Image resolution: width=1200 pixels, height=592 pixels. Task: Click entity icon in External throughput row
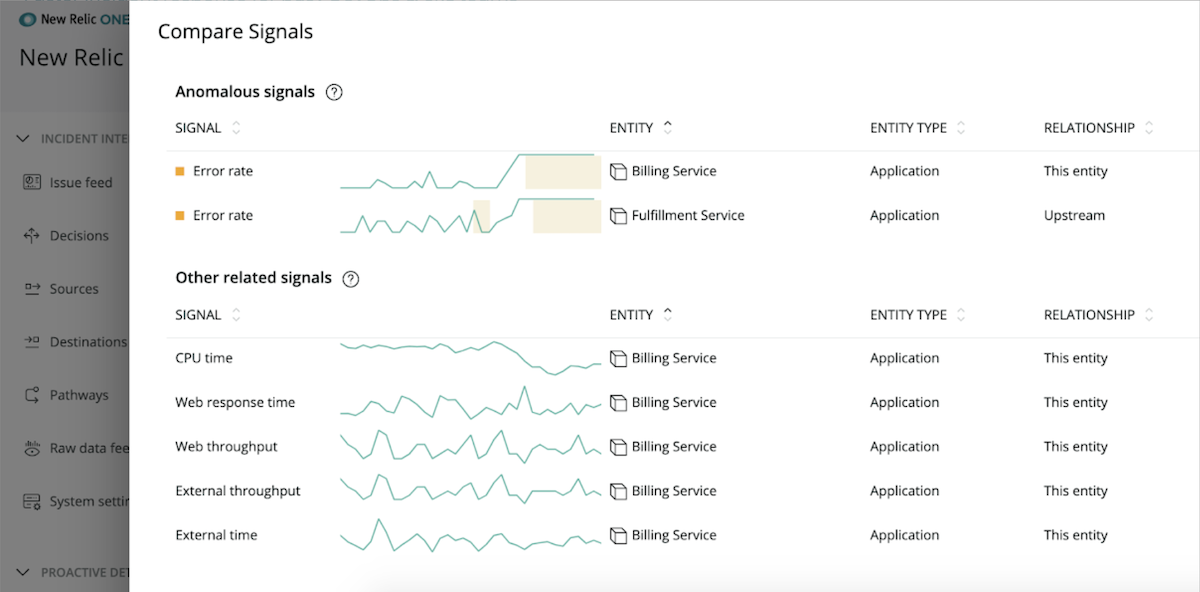pyautogui.click(x=618, y=491)
